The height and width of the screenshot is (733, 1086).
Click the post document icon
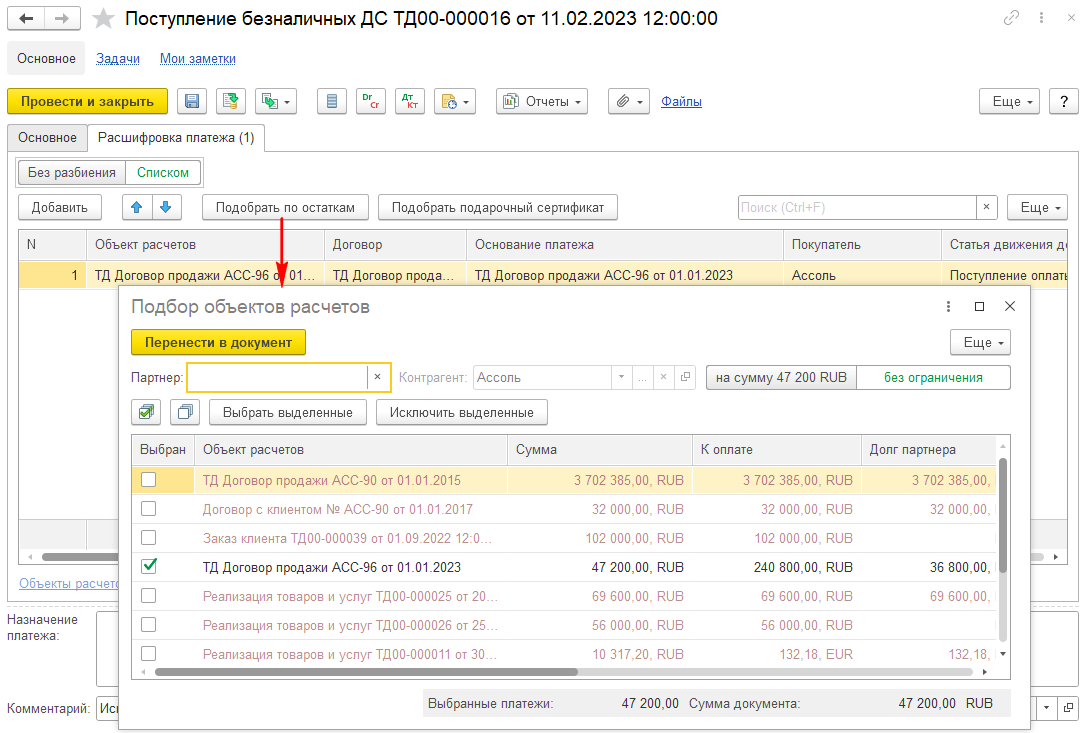tap(231, 101)
